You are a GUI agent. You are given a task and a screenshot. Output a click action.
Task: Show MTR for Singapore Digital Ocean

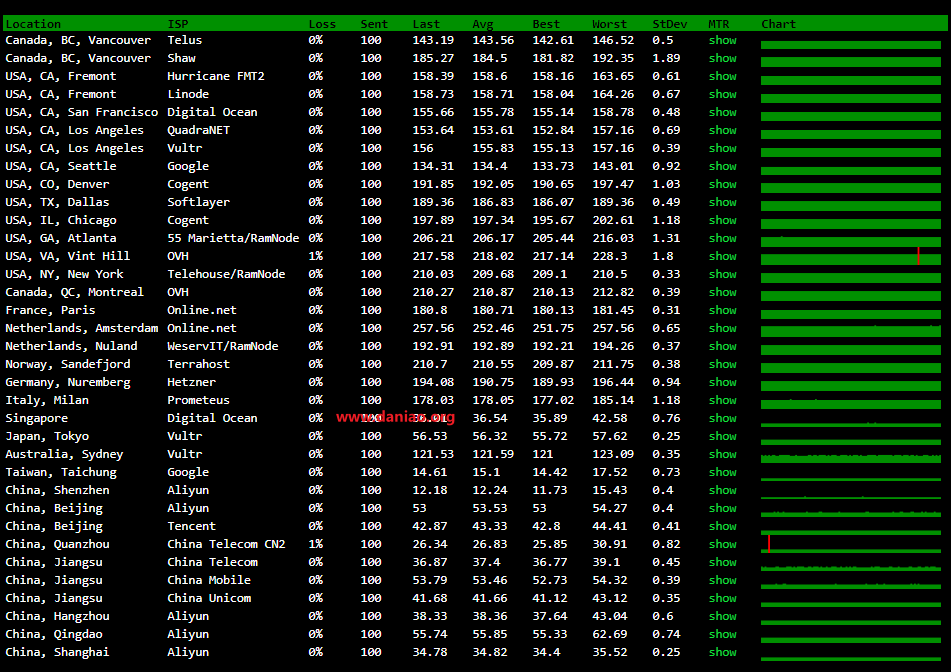722,418
